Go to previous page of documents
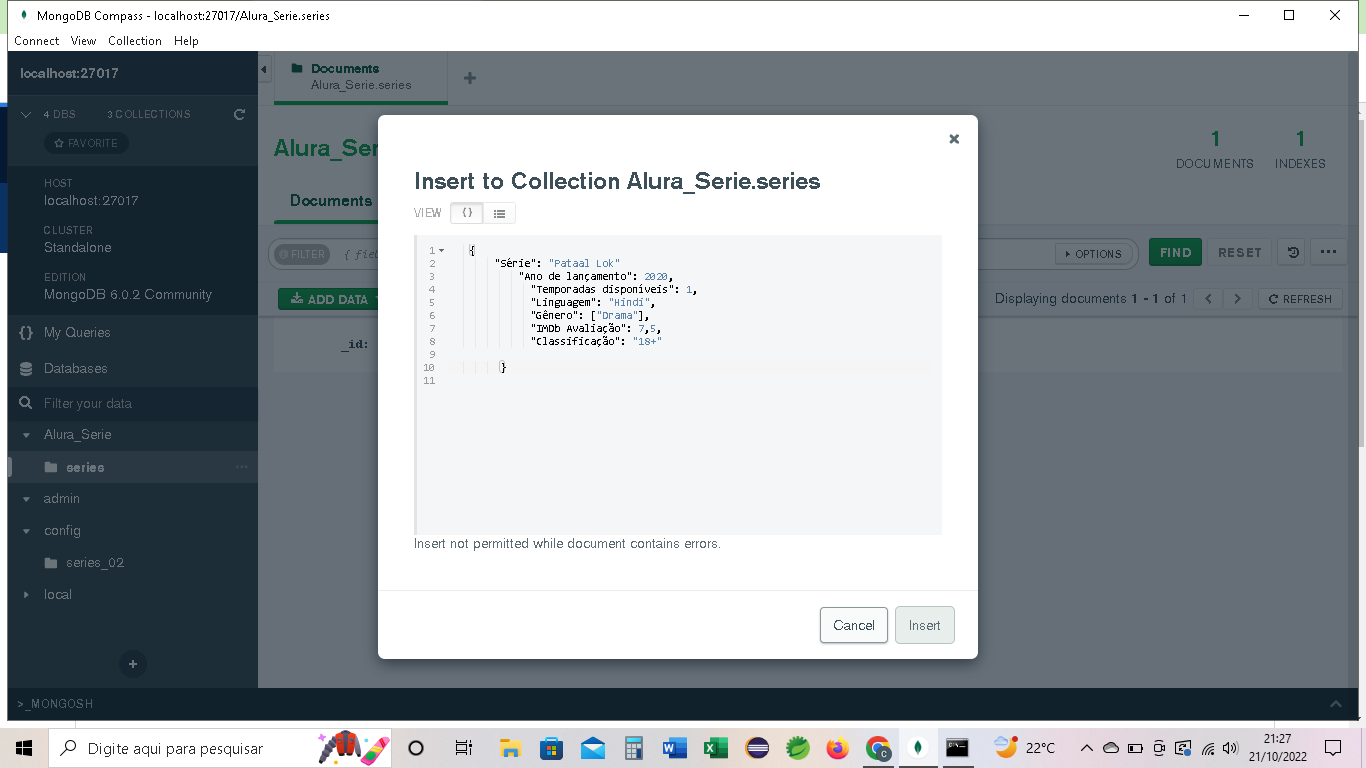The image size is (1366, 768). pyautogui.click(x=1209, y=299)
